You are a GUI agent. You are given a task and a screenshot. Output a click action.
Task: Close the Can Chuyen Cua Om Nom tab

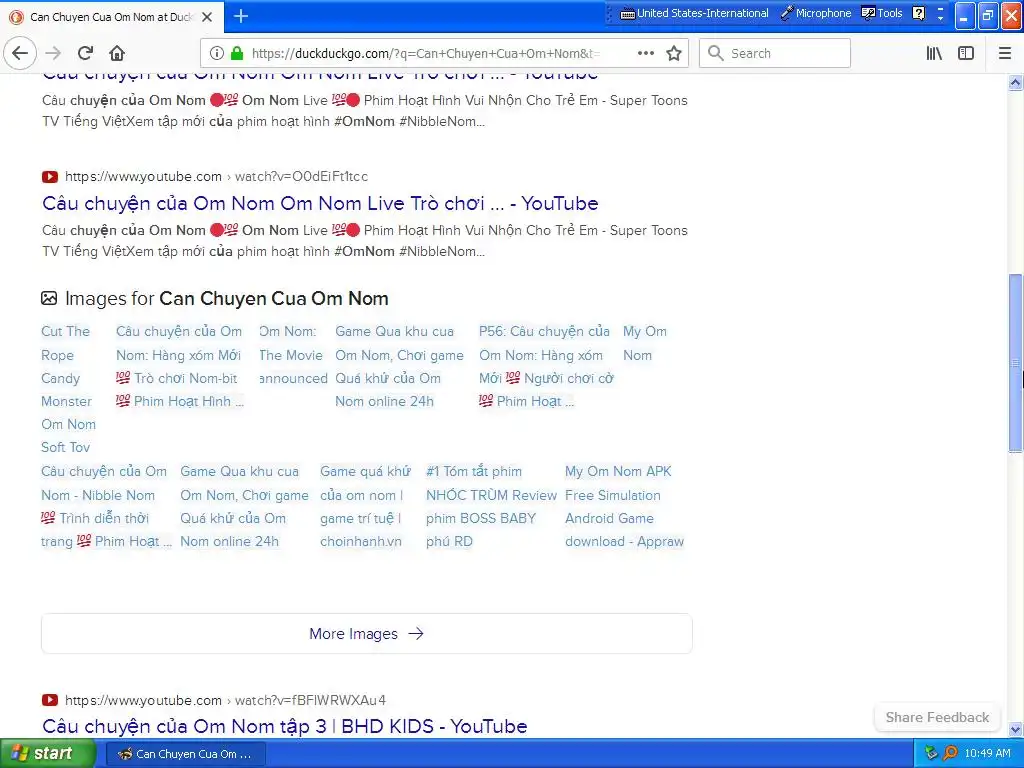point(207,17)
